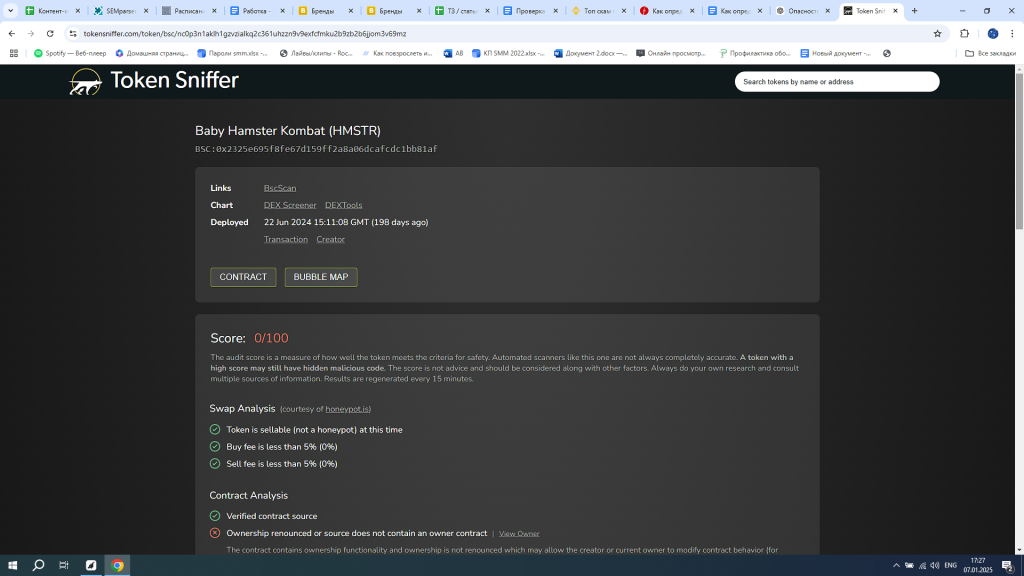This screenshot has width=1024, height=576.
Task: Click the green check beside Token is sellable
Action: [215, 430]
